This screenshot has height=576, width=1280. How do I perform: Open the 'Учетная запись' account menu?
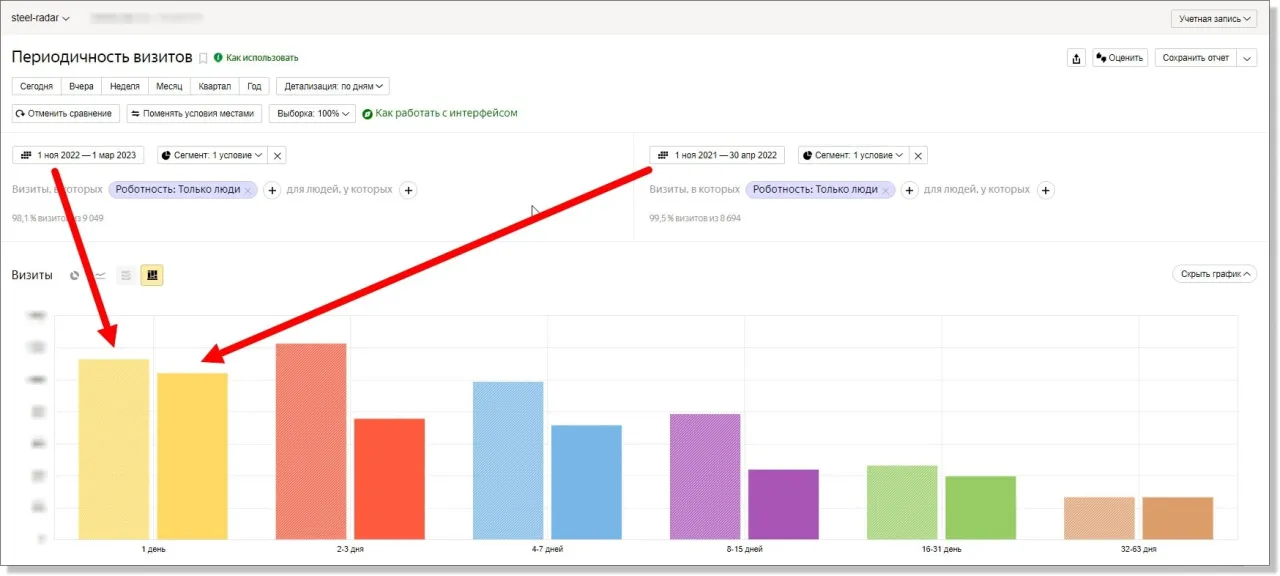pyautogui.click(x=1213, y=19)
